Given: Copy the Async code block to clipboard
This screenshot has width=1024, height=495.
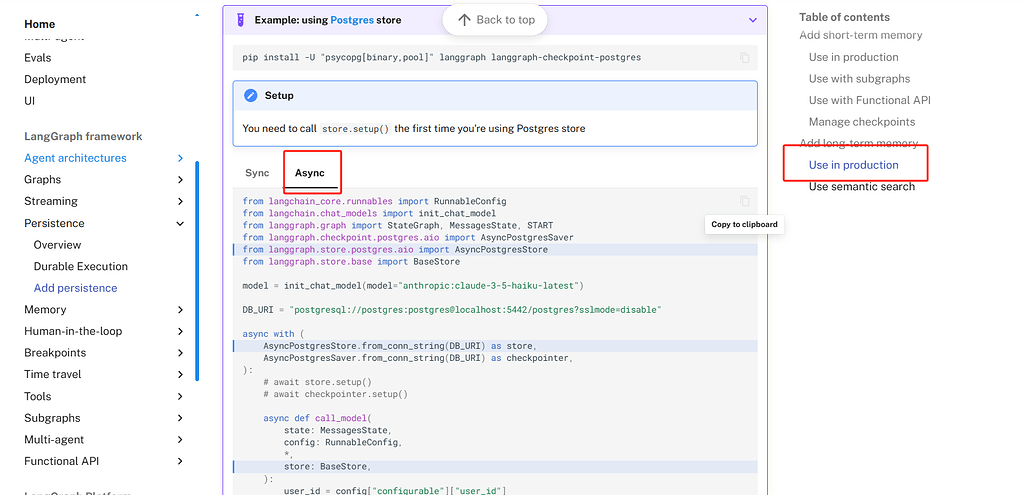Looking at the screenshot, I should pos(744,201).
